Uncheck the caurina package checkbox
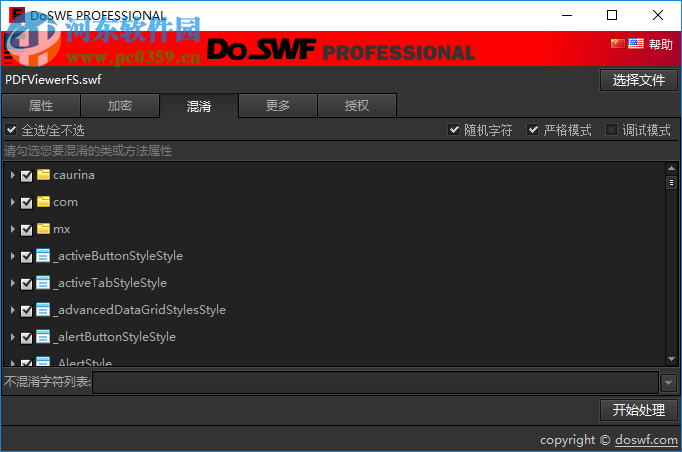682x452 pixels. (27, 176)
